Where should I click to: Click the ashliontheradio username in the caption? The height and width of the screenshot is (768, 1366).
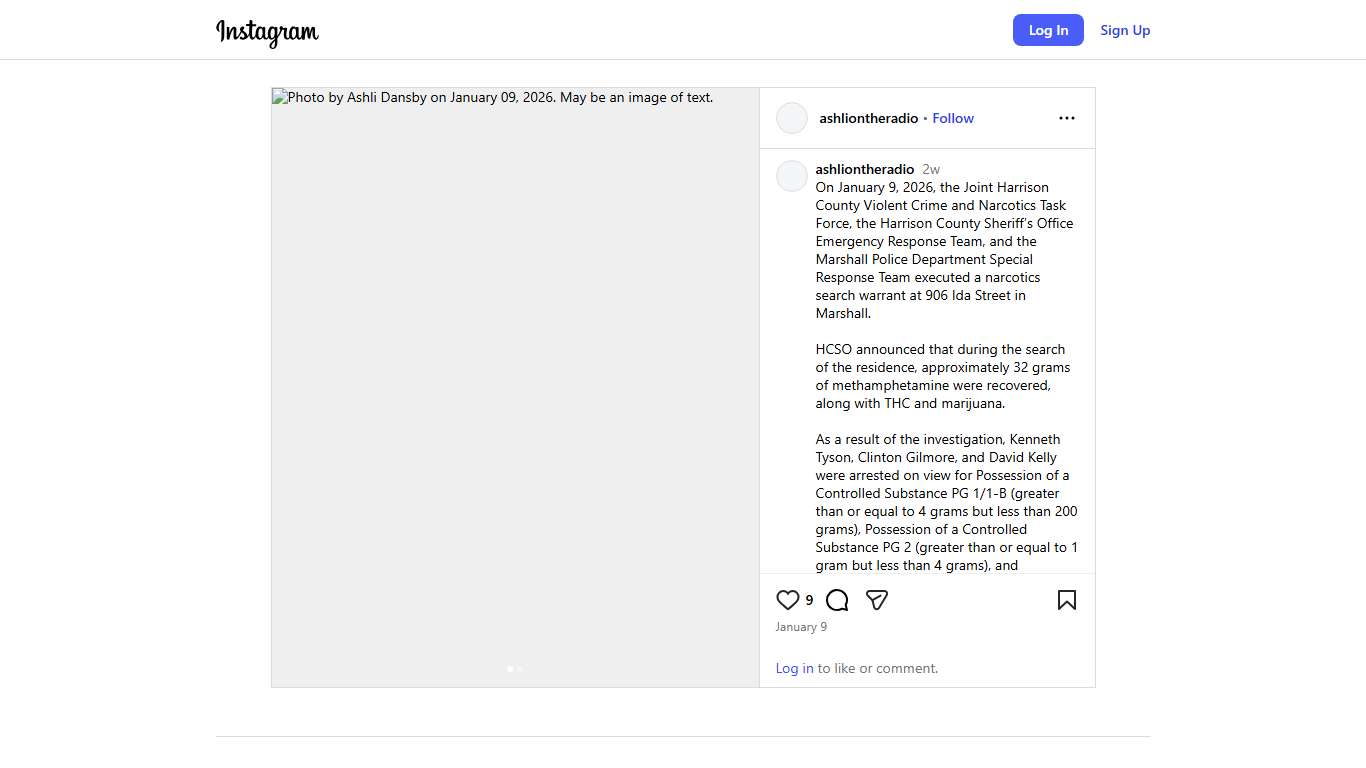point(865,169)
